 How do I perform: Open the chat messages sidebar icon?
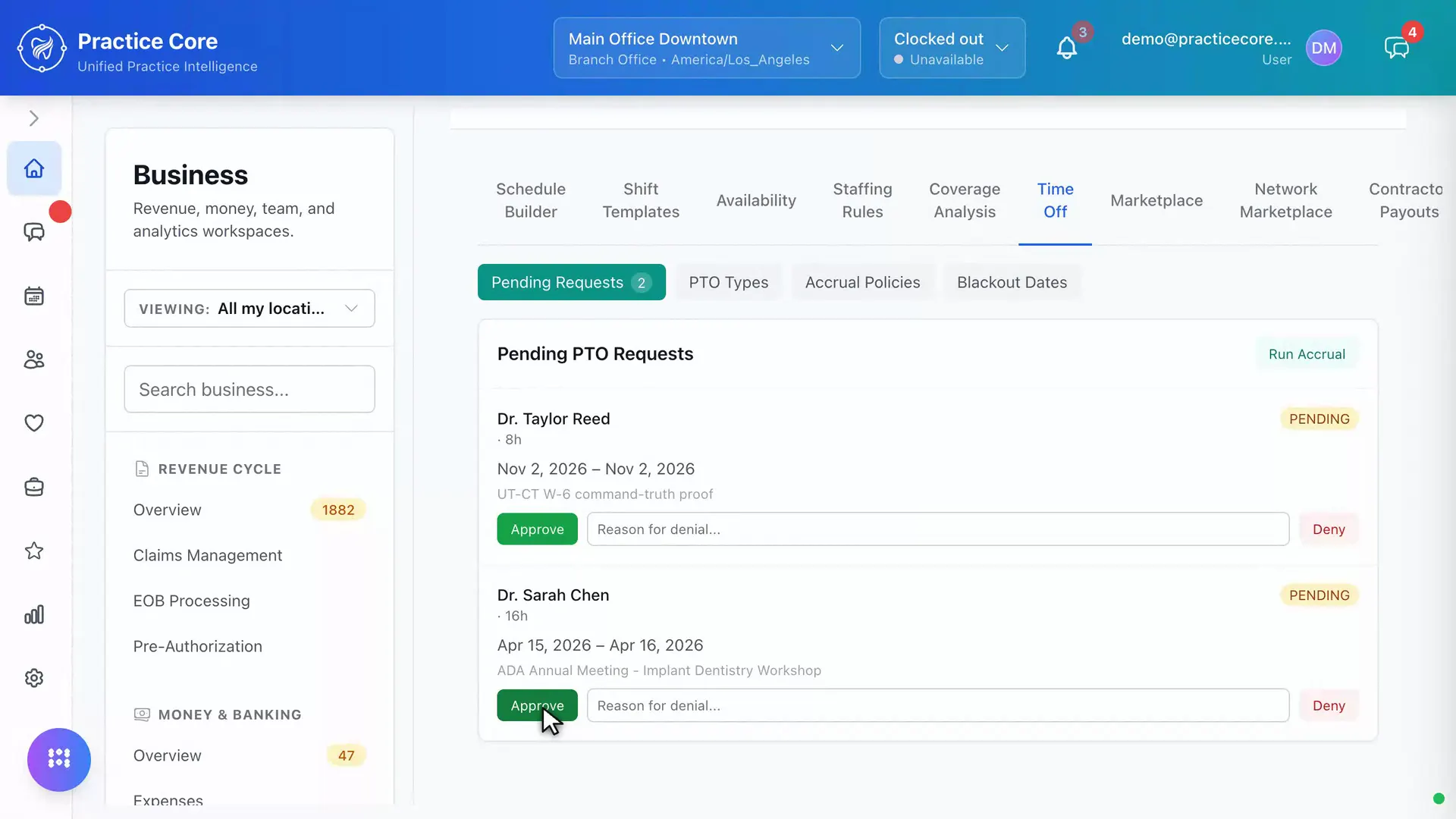coord(34,232)
